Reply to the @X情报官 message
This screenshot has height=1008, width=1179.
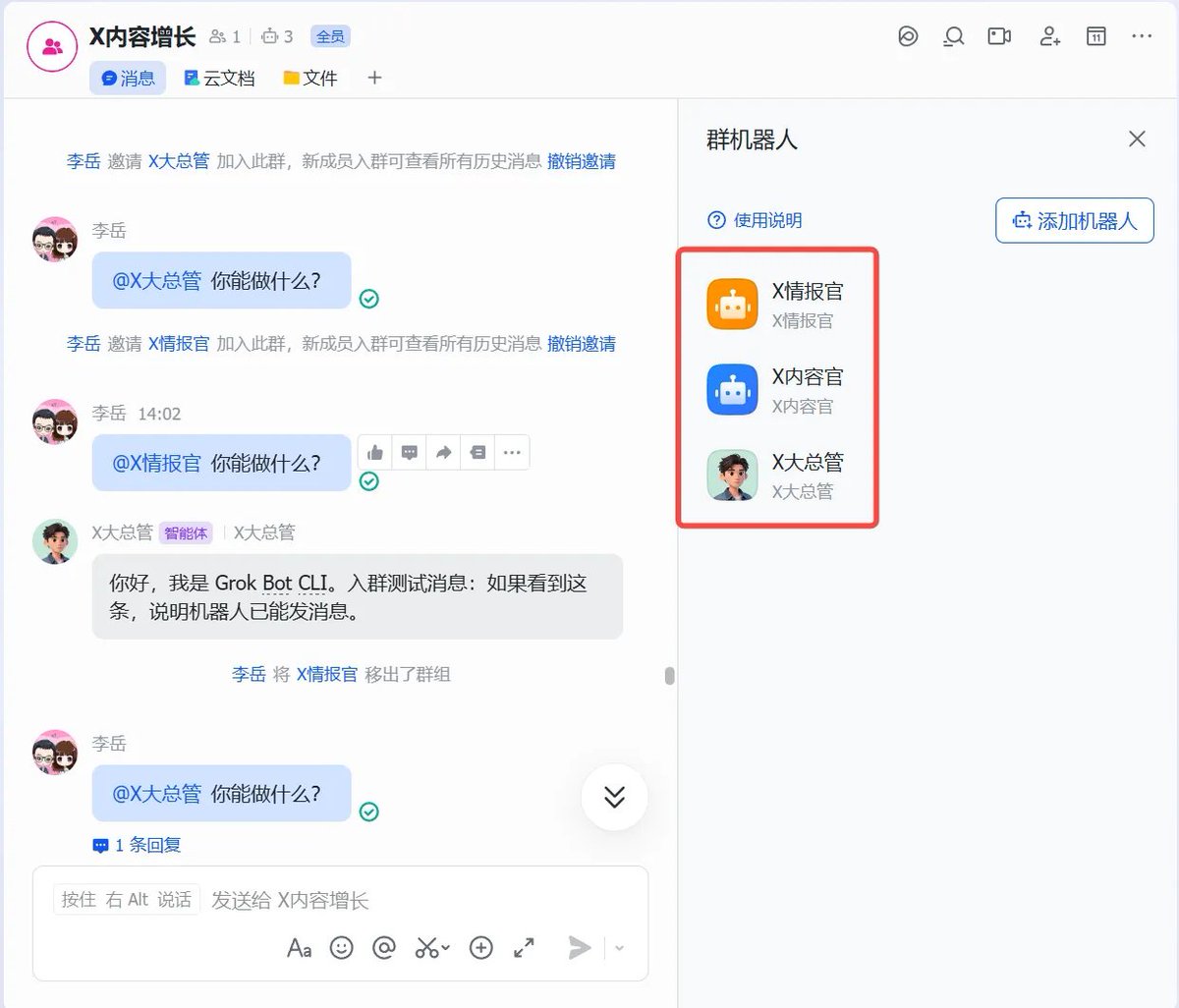coord(410,453)
